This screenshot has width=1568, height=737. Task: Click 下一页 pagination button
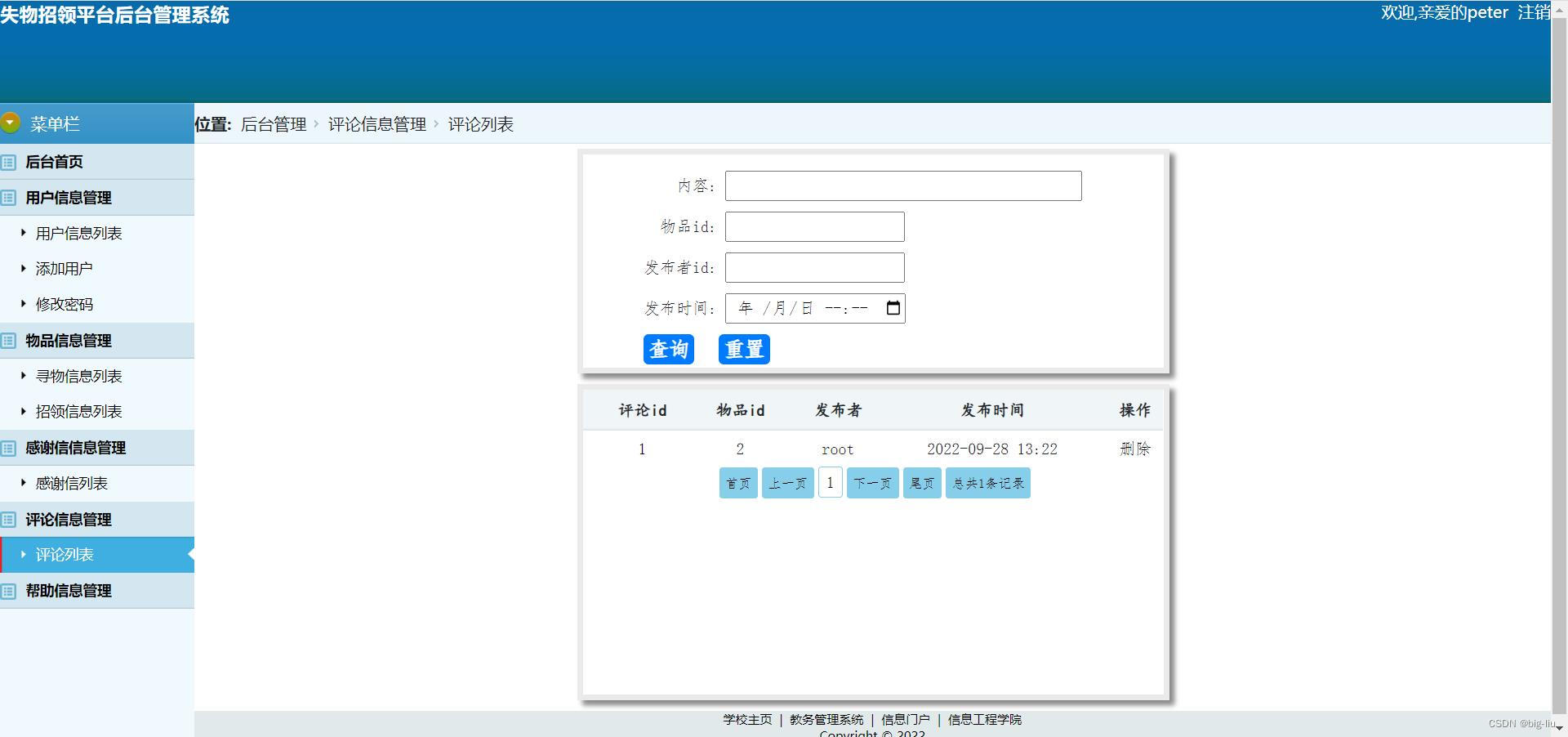872,483
